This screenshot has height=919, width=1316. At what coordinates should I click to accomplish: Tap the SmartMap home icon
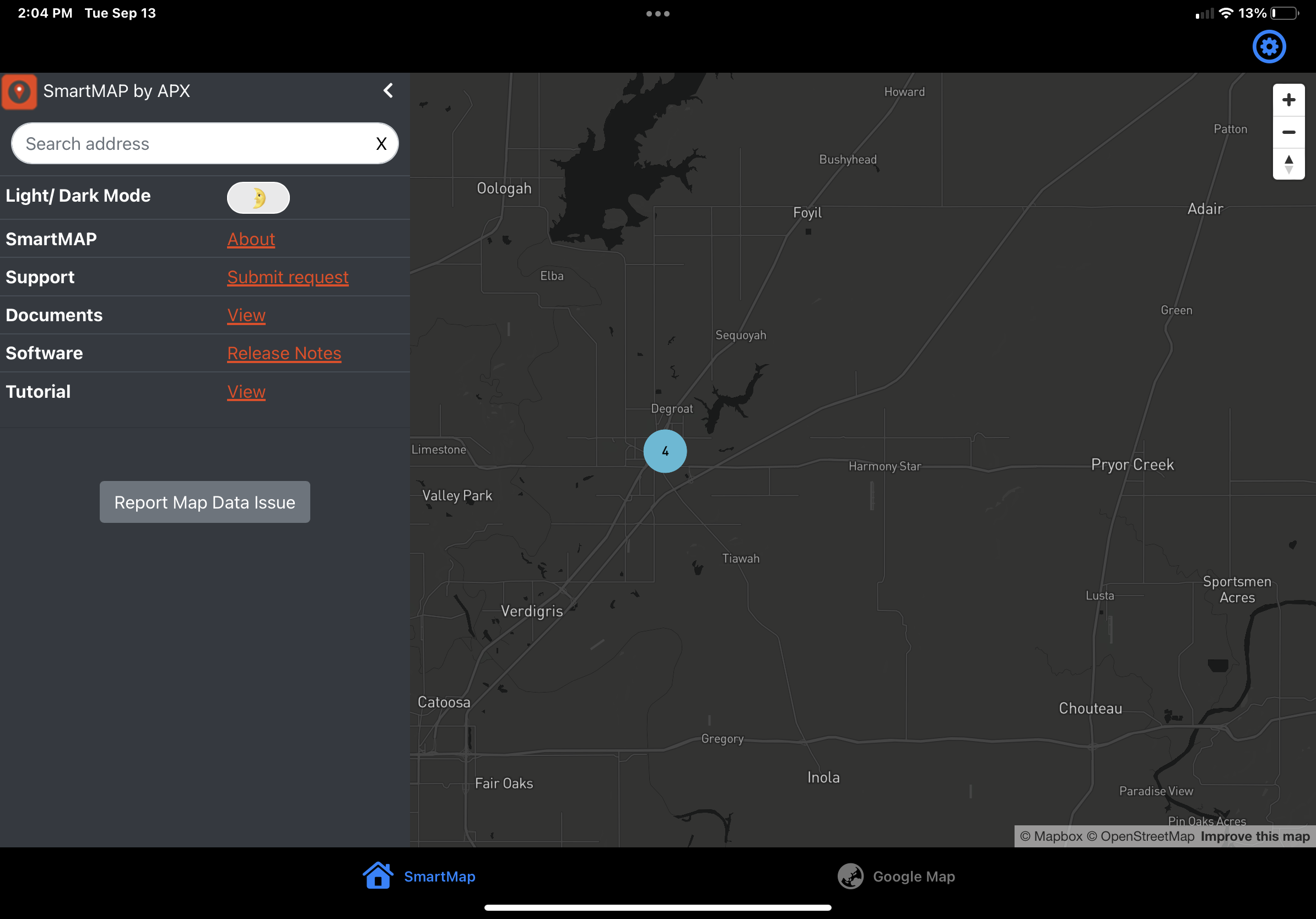377,875
